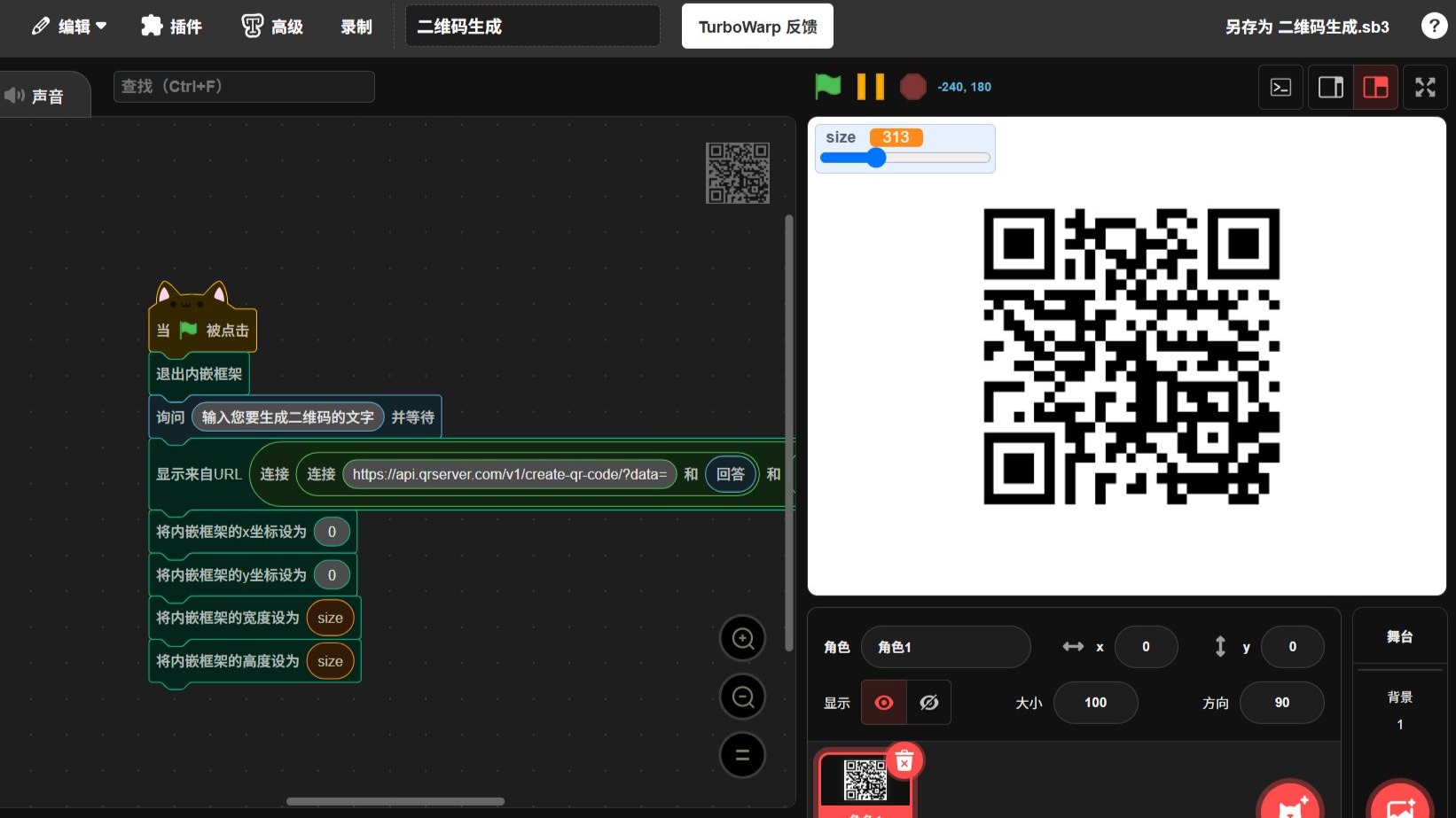
Task: Zoom in the code workspace
Action: 743,638
